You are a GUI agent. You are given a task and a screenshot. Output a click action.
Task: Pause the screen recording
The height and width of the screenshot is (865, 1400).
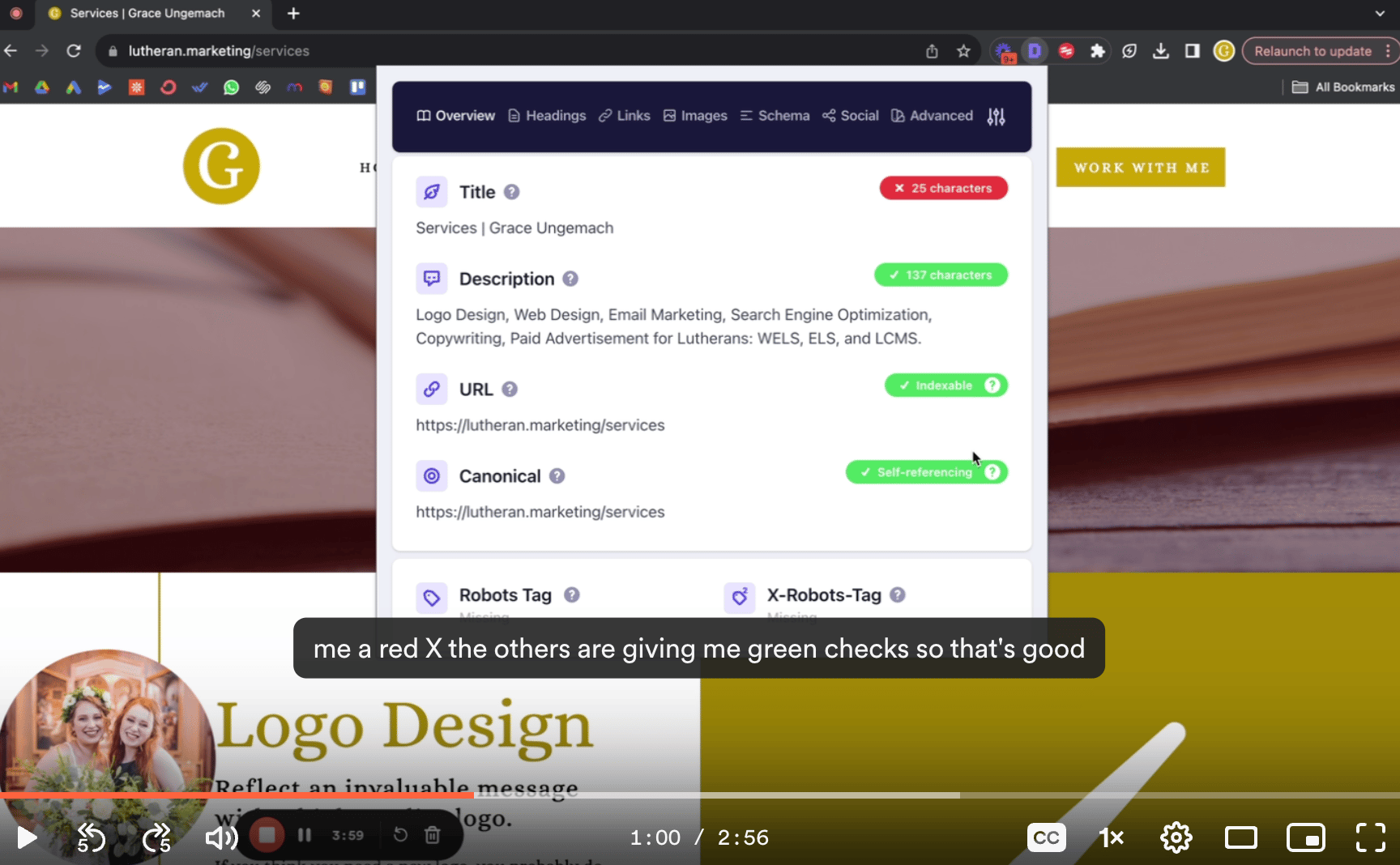305,835
